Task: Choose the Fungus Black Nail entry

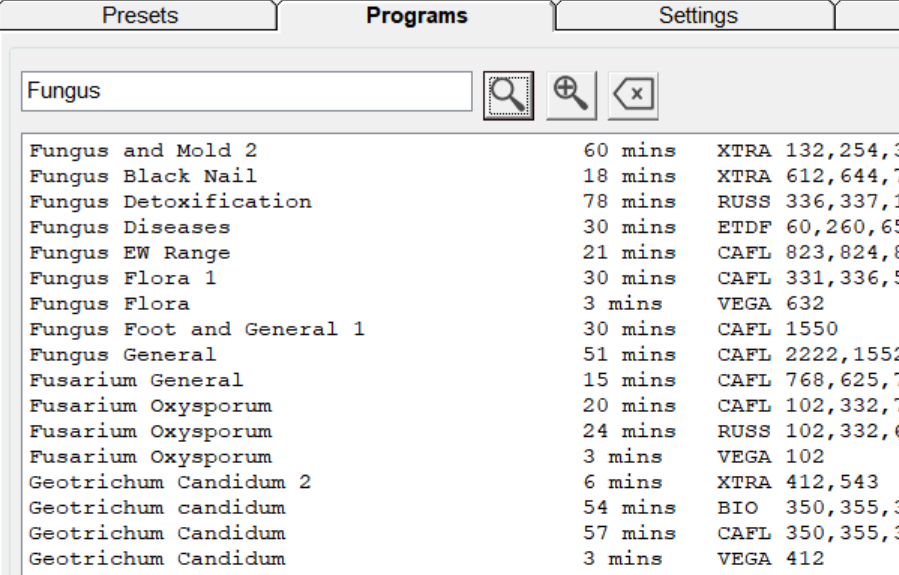Action: pos(143,176)
